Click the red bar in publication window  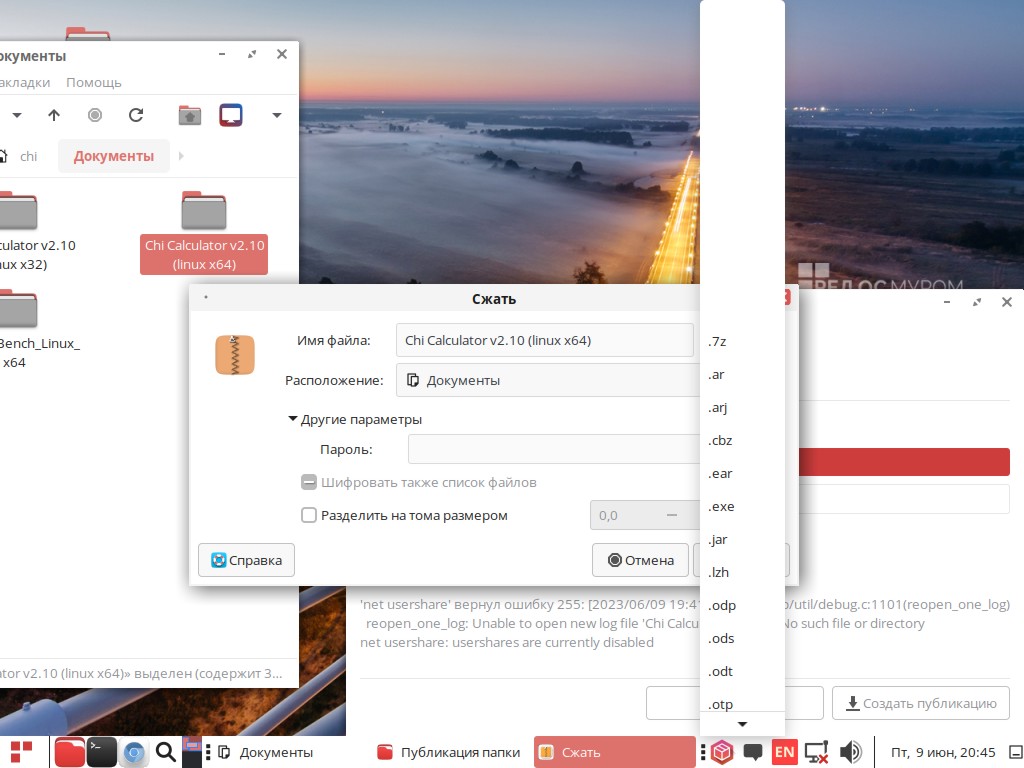[904, 462]
